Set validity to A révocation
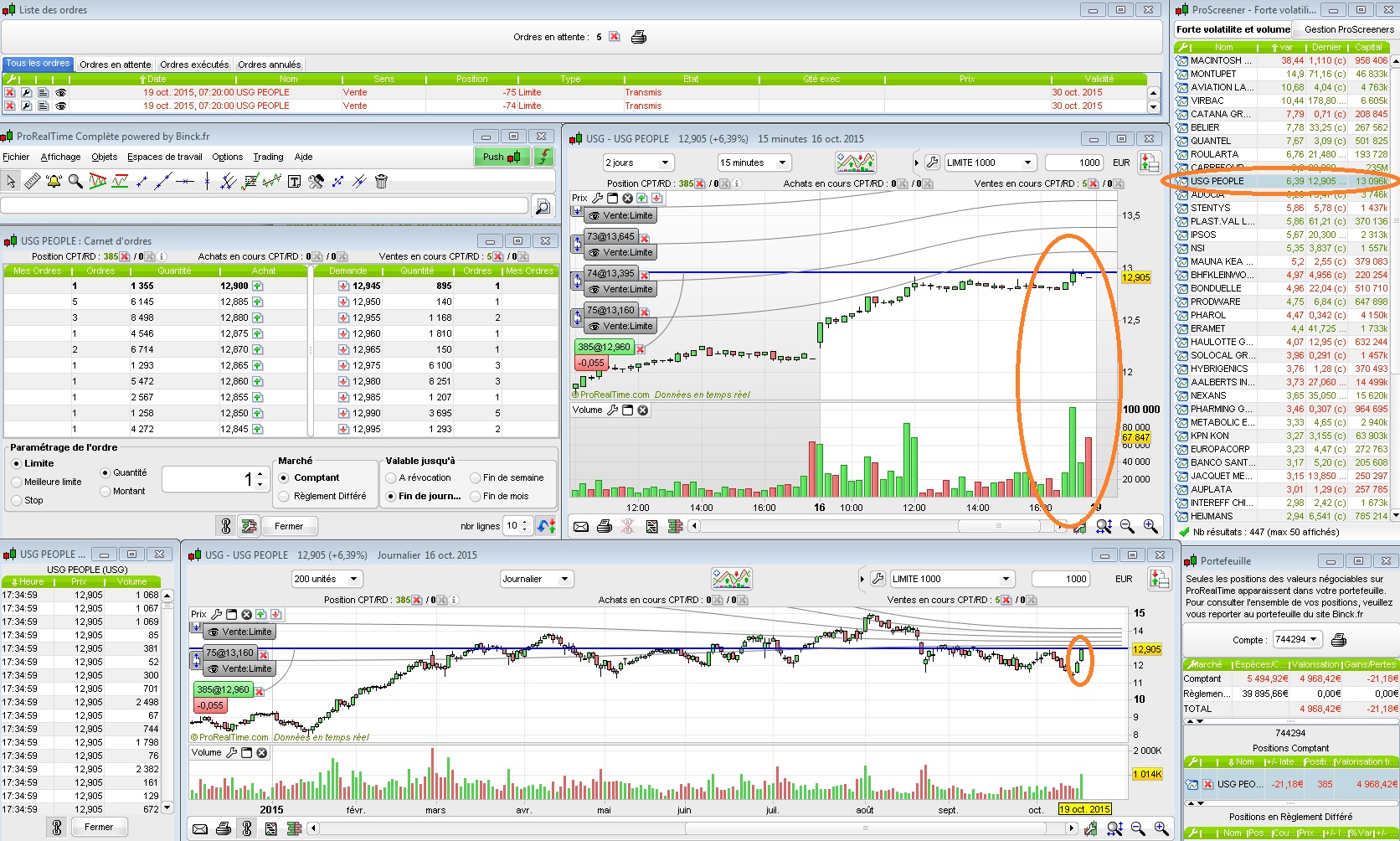The image size is (1400, 841). 391,477
